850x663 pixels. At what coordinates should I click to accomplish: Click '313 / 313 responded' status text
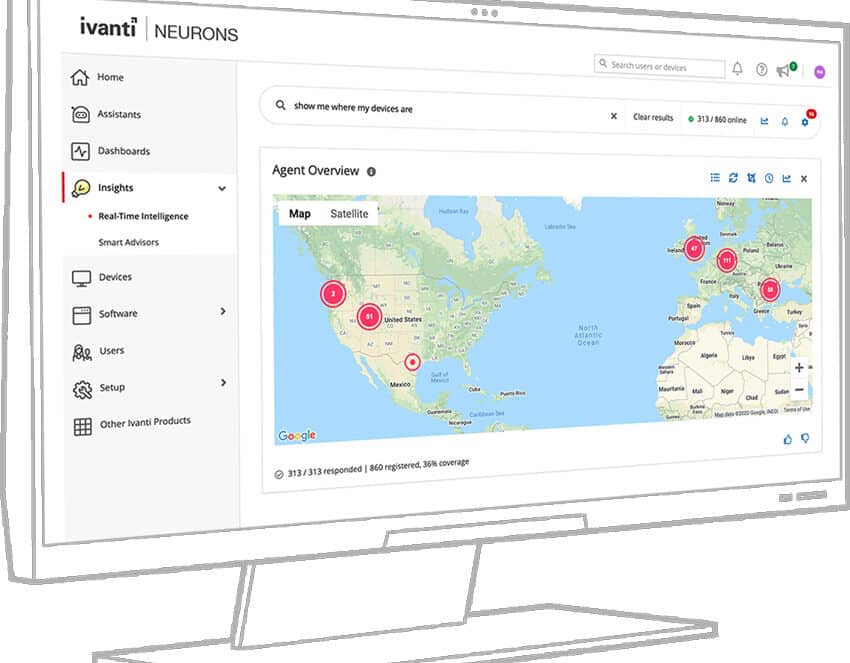click(325, 471)
